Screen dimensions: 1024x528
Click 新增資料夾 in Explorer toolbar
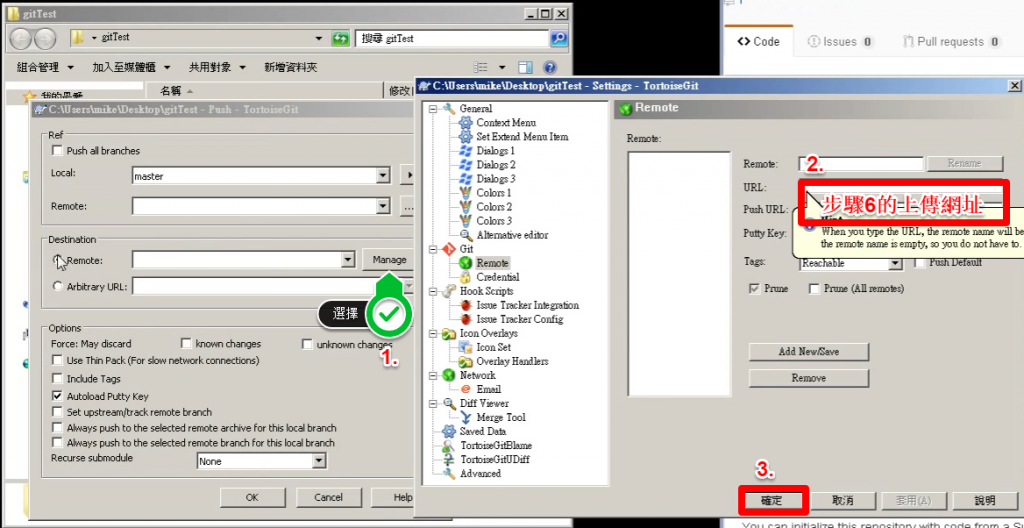(291, 67)
